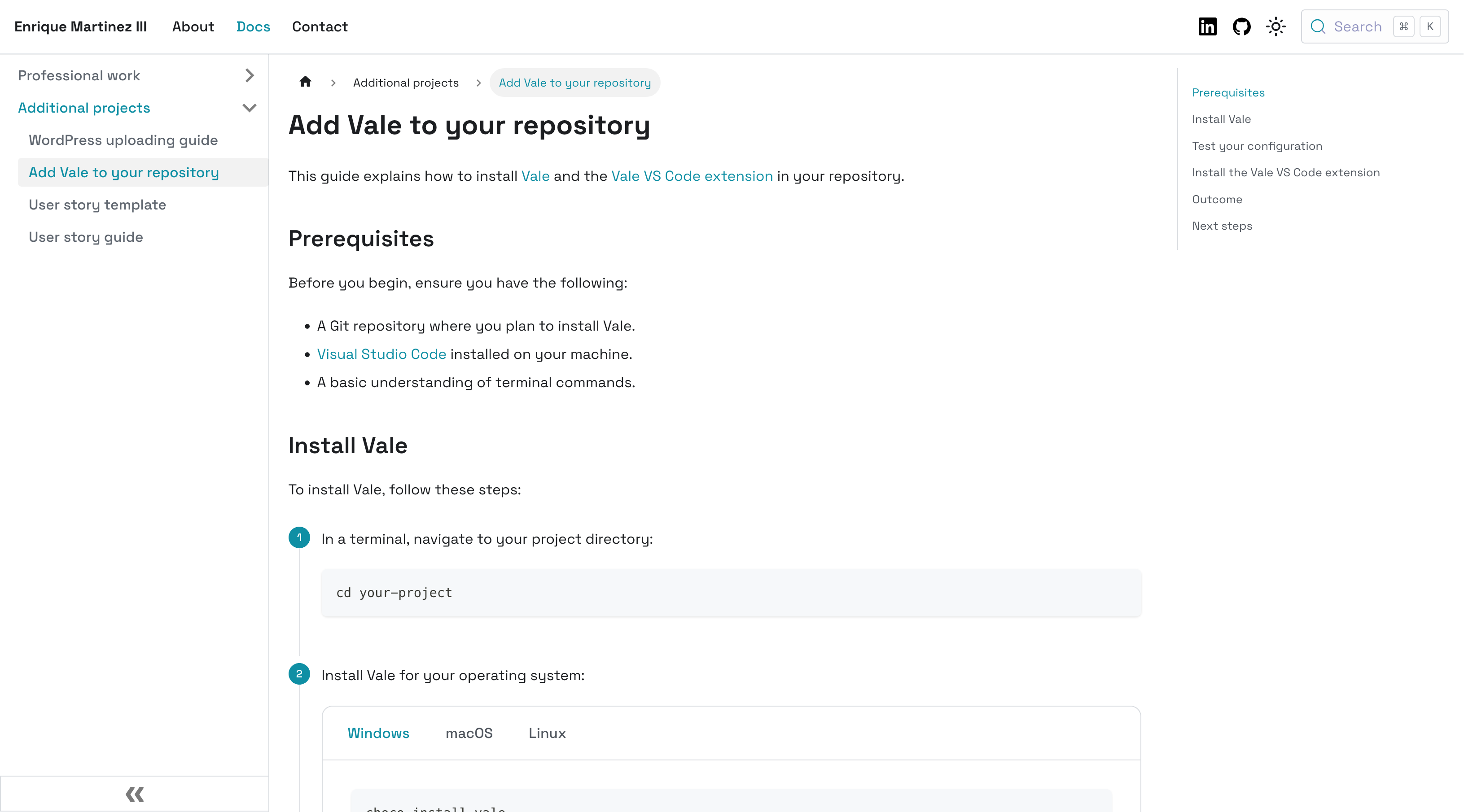Collapse the Additional projects section
The width and height of the screenshot is (1464, 812).
point(249,108)
